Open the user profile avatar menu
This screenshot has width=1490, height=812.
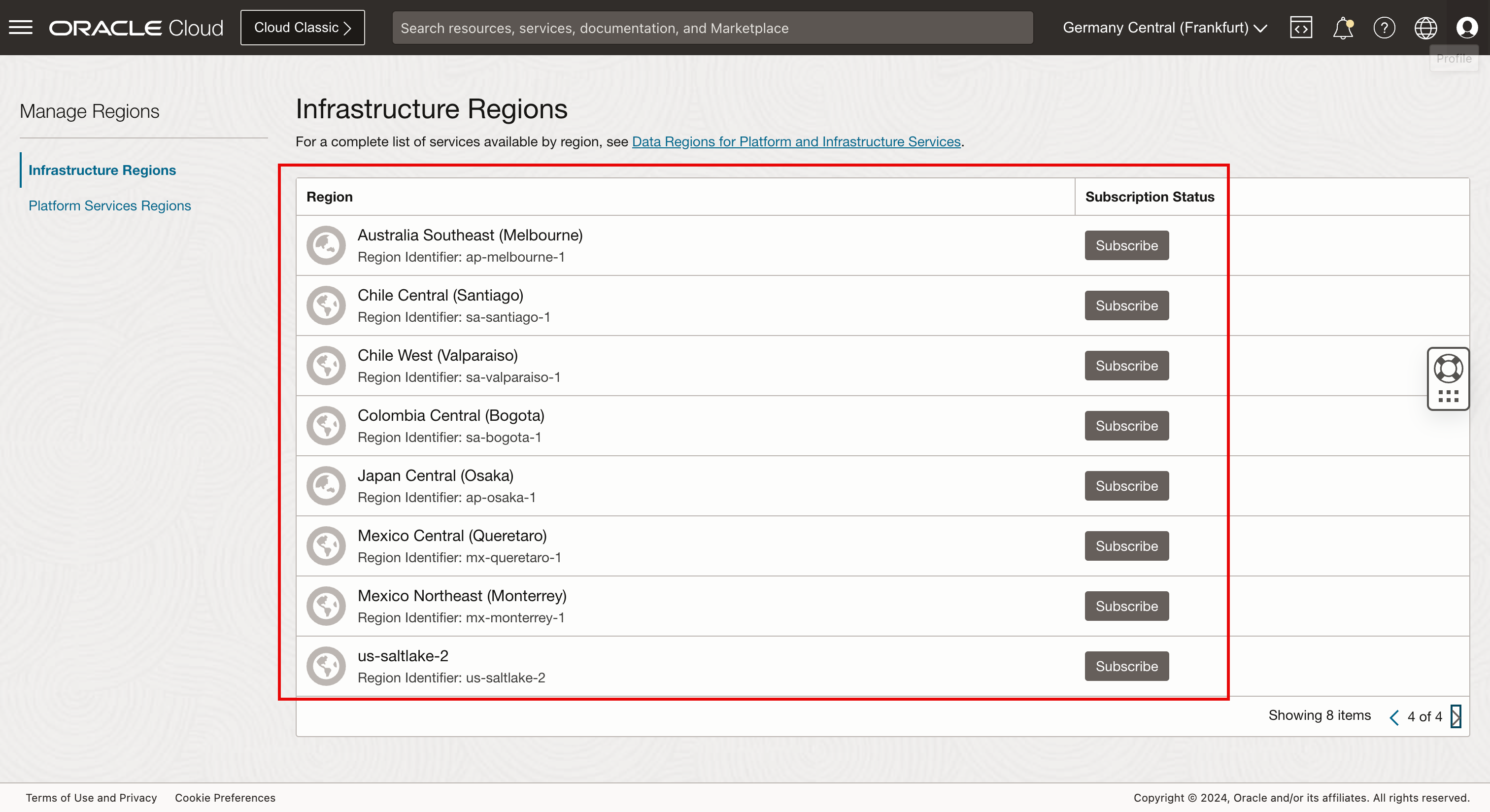(1466, 27)
